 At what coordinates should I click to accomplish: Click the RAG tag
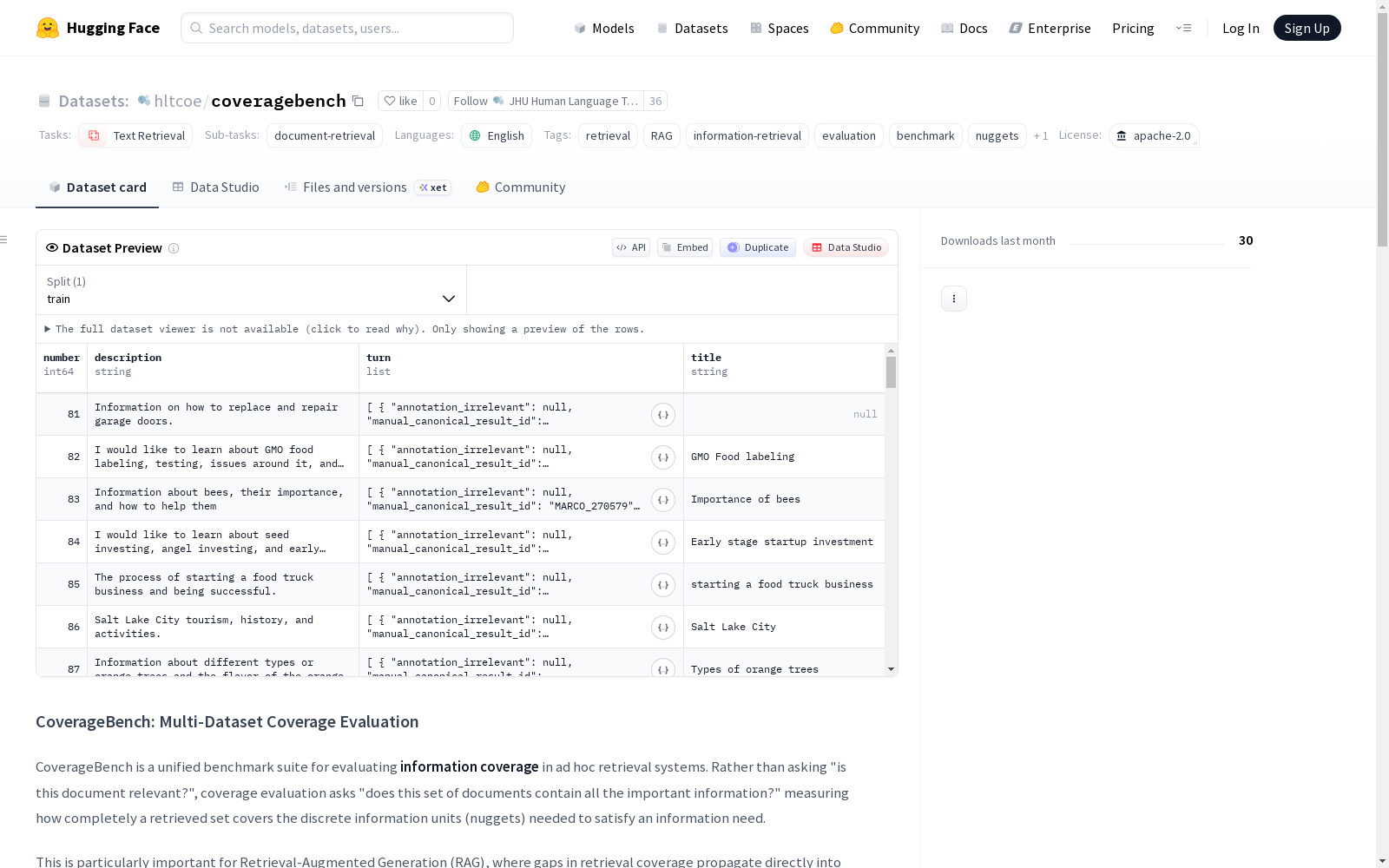click(662, 135)
